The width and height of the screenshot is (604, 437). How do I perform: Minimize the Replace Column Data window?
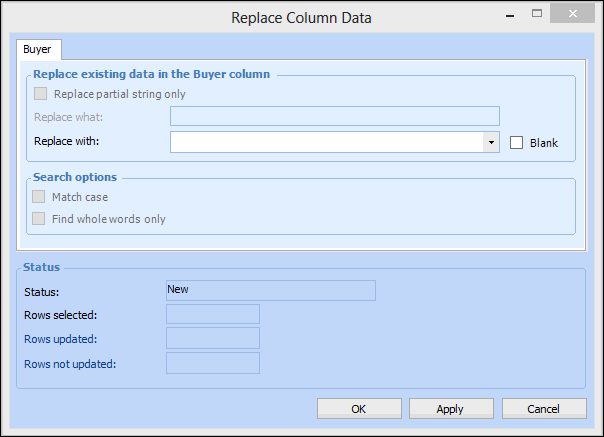(x=511, y=14)
